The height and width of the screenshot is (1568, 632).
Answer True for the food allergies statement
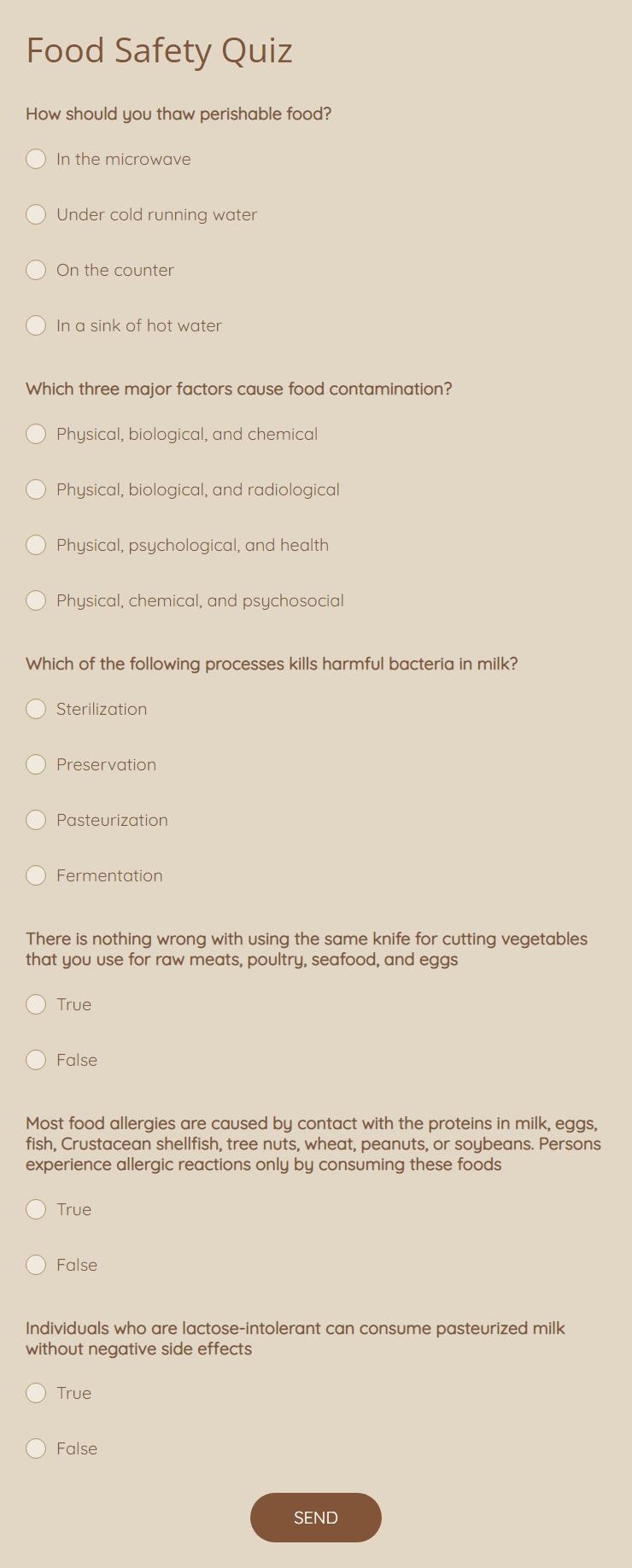click(36, 1209)
